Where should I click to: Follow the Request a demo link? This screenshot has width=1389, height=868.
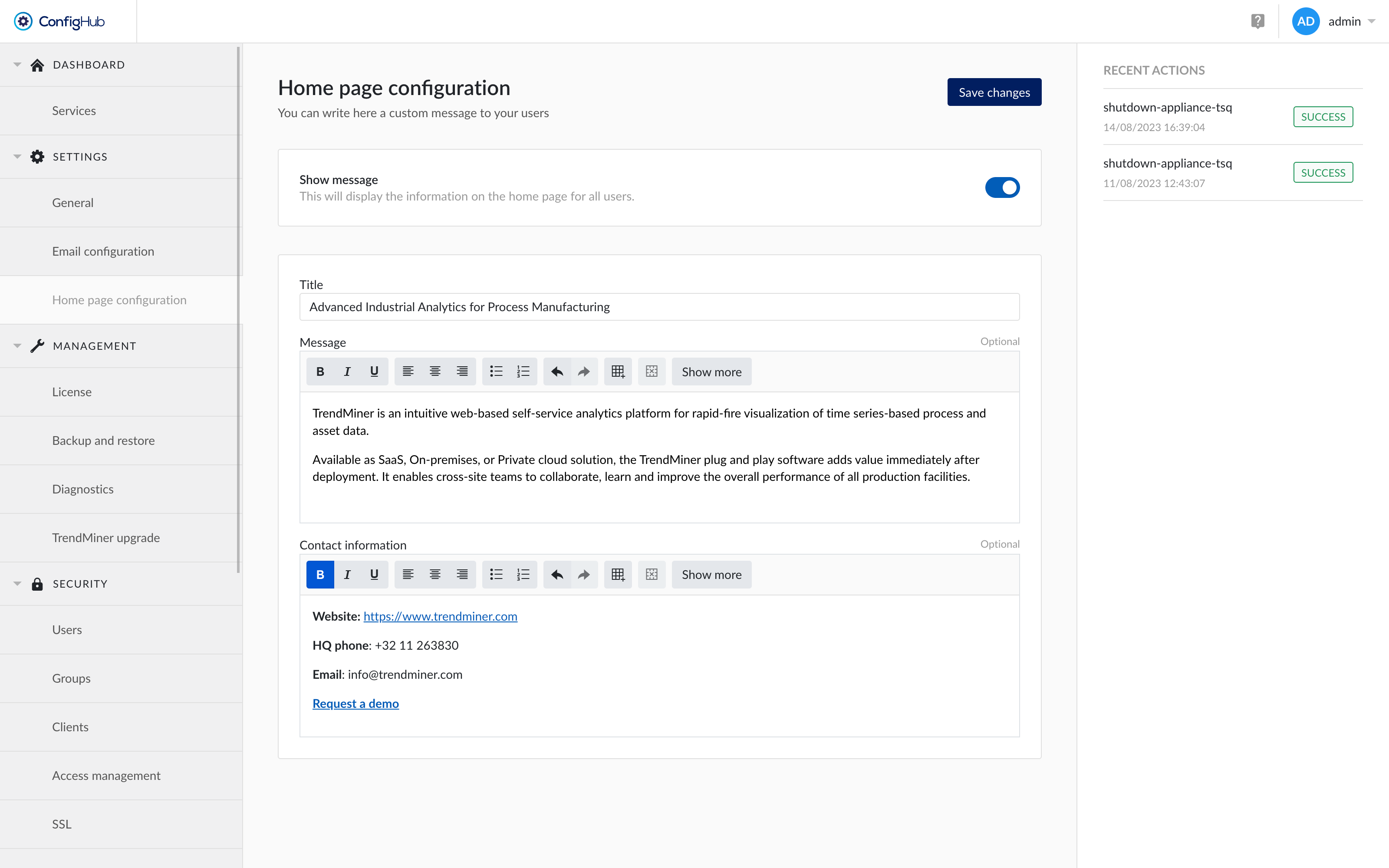(x=355, y=703)
